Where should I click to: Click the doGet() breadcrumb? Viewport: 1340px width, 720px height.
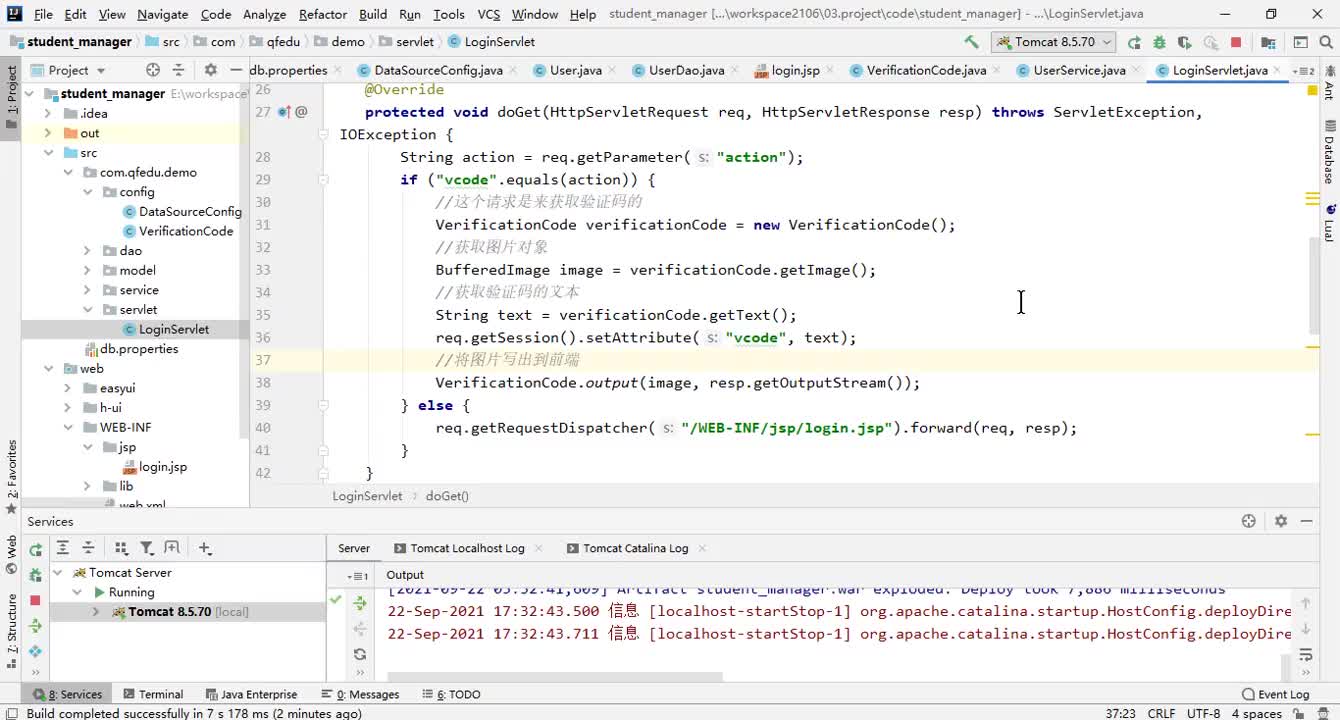pyautogui.click(x=447, y=496)
